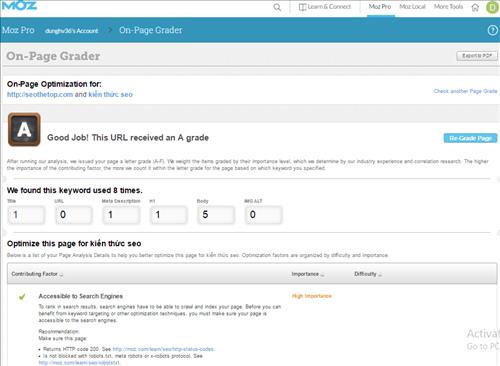
Task: Click the green checkmark beside Accessible to Search Engines
Action: click(22, 296)
